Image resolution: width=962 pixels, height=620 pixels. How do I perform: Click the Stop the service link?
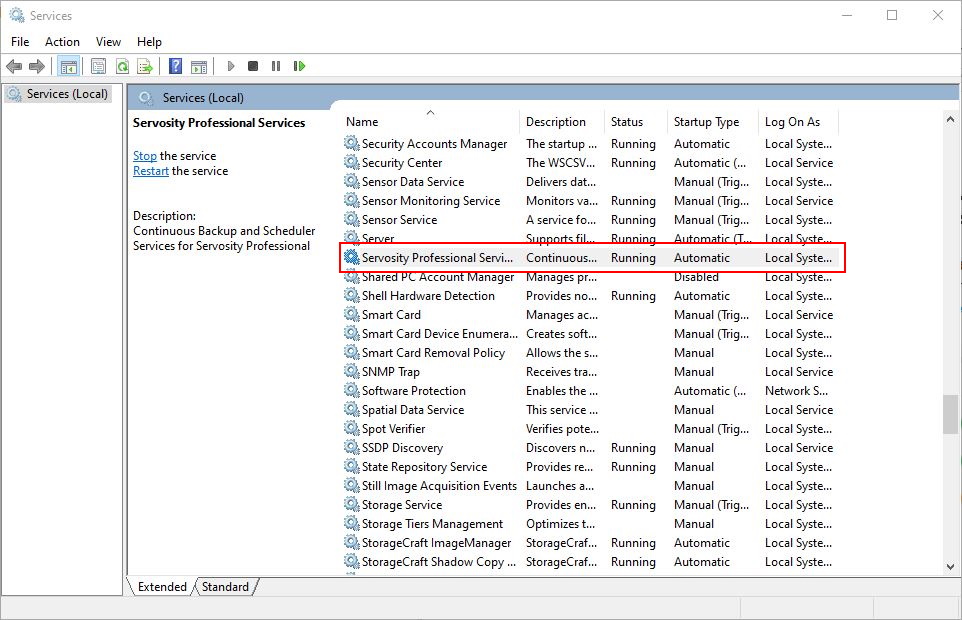tap(145, 155)
